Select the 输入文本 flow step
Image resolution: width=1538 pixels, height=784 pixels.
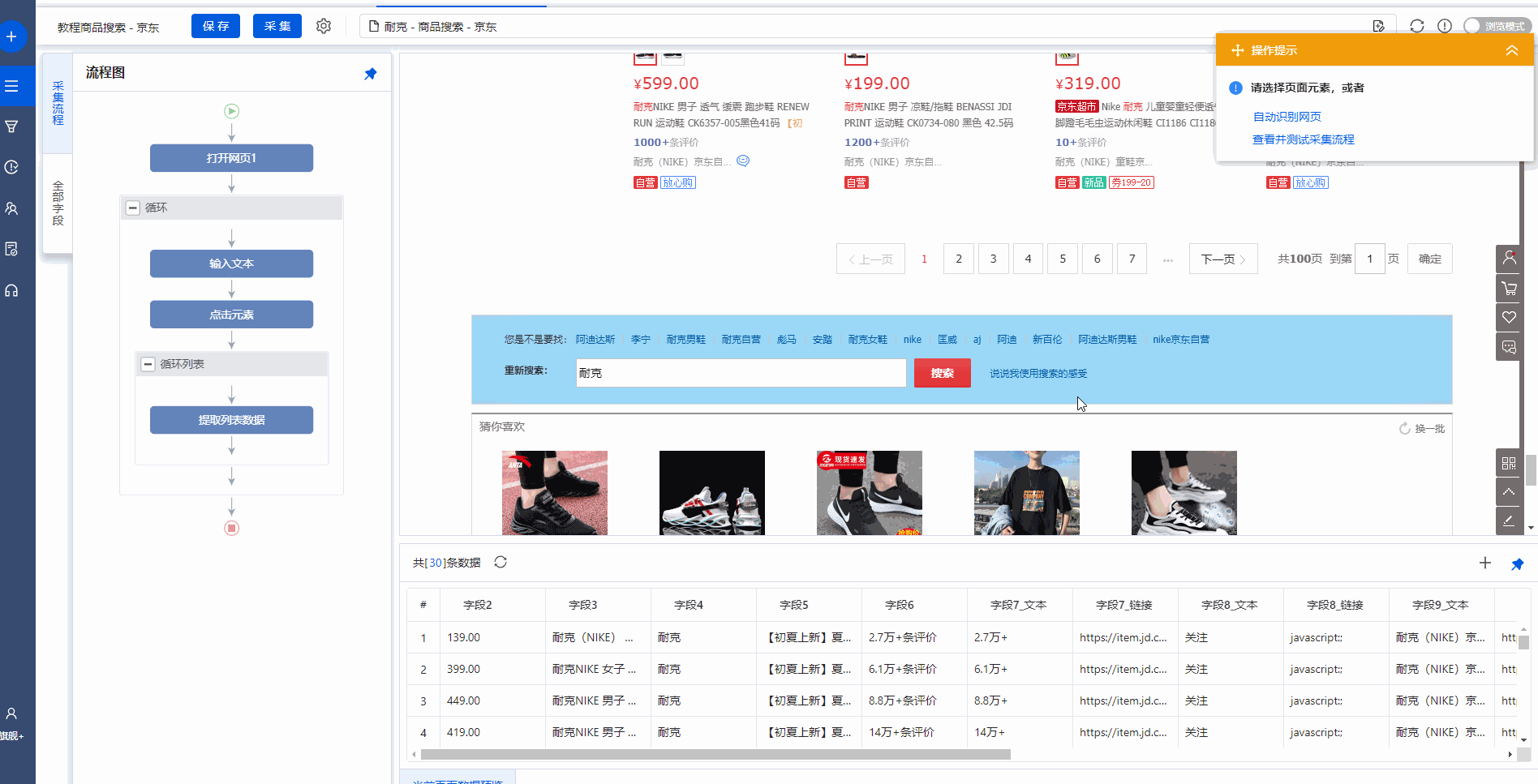(231, 263)
